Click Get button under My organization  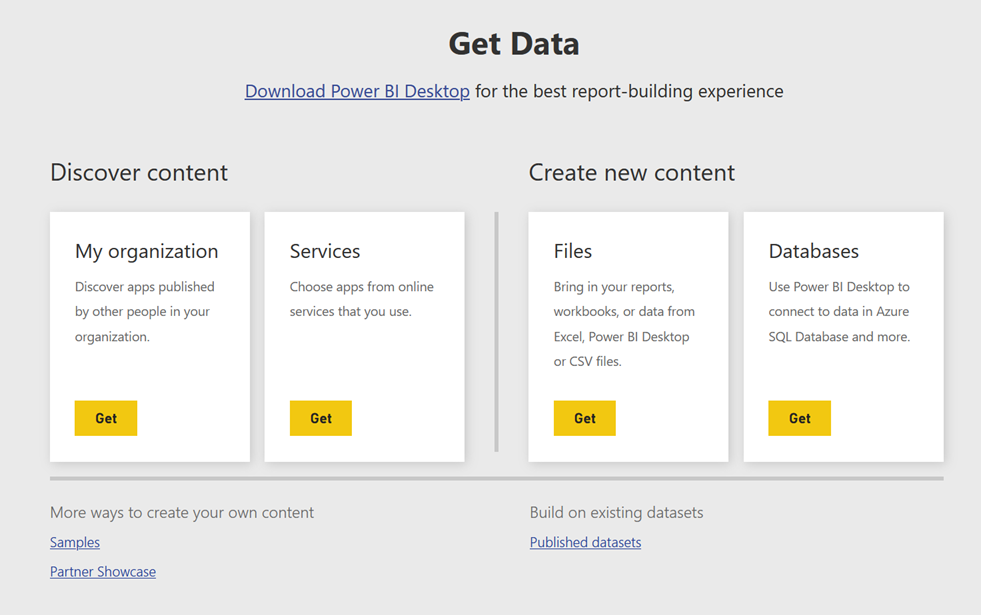106,418
